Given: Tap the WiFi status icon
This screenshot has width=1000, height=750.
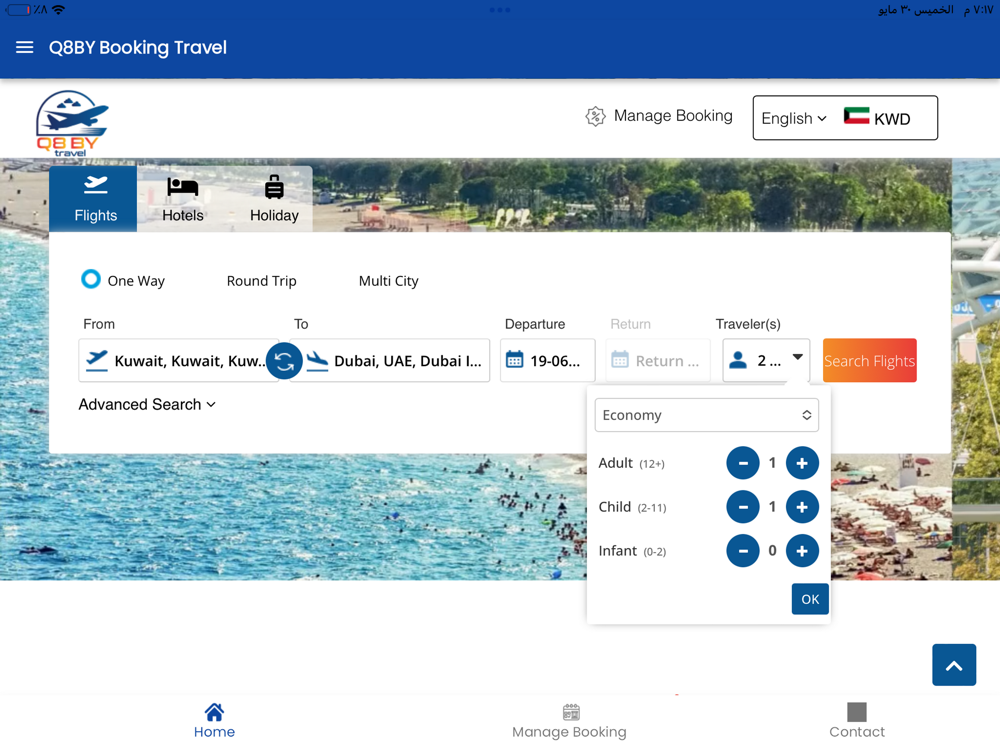Looking at the screenshot, I should point(59,10).
